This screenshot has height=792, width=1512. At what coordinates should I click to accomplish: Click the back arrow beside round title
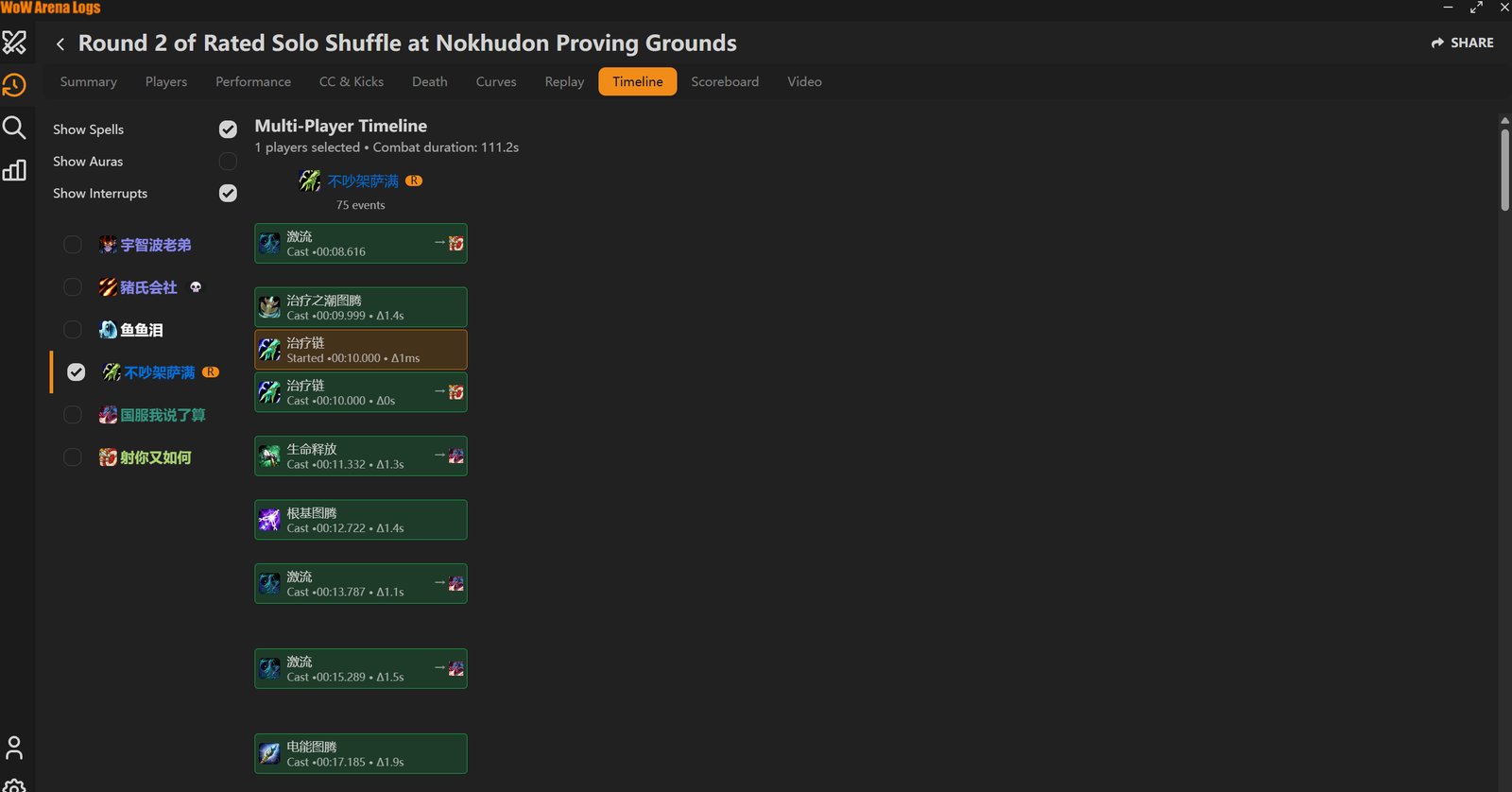(x=60, y=43)
